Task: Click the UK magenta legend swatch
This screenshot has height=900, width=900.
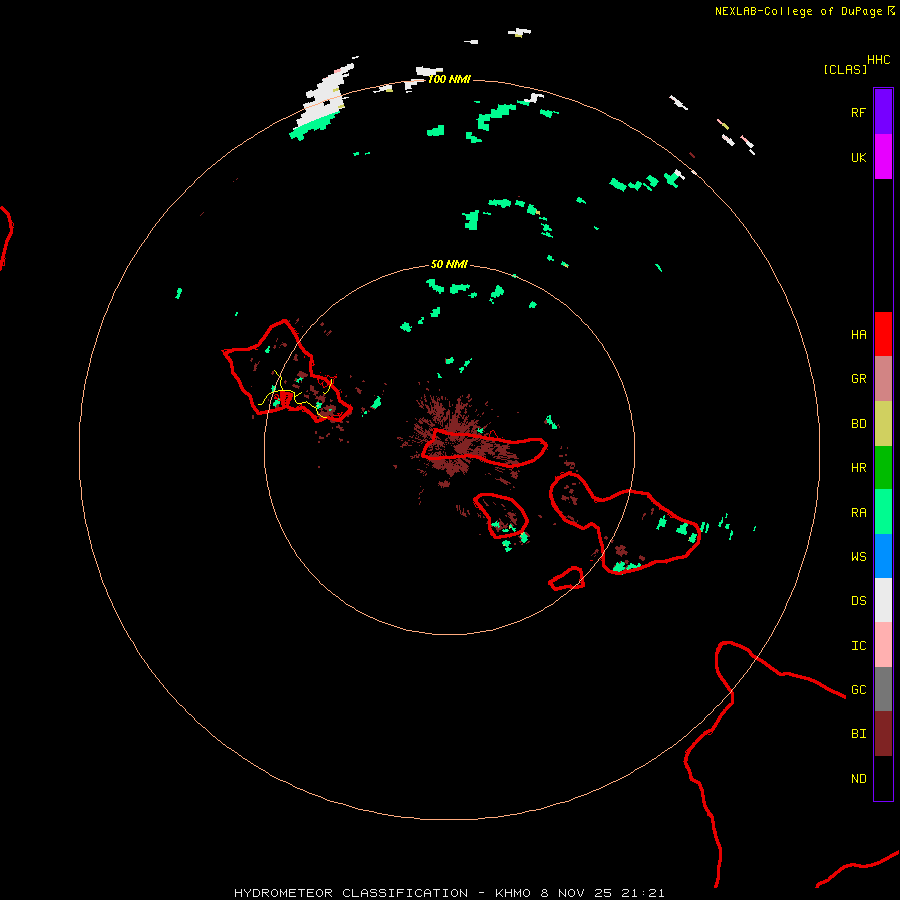Action: (883, 157)
